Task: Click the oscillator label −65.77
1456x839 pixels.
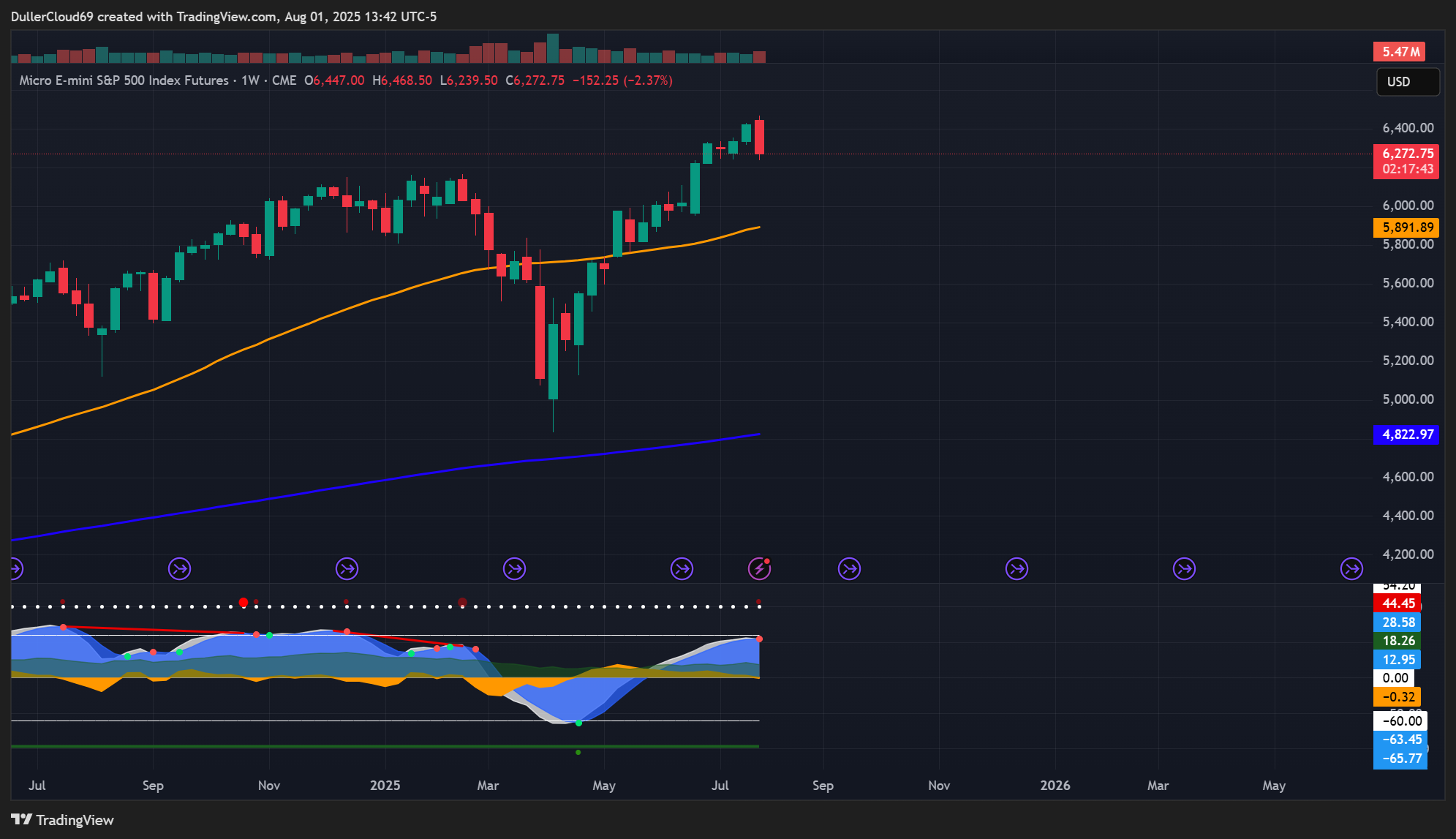Action: (1400, 759)
